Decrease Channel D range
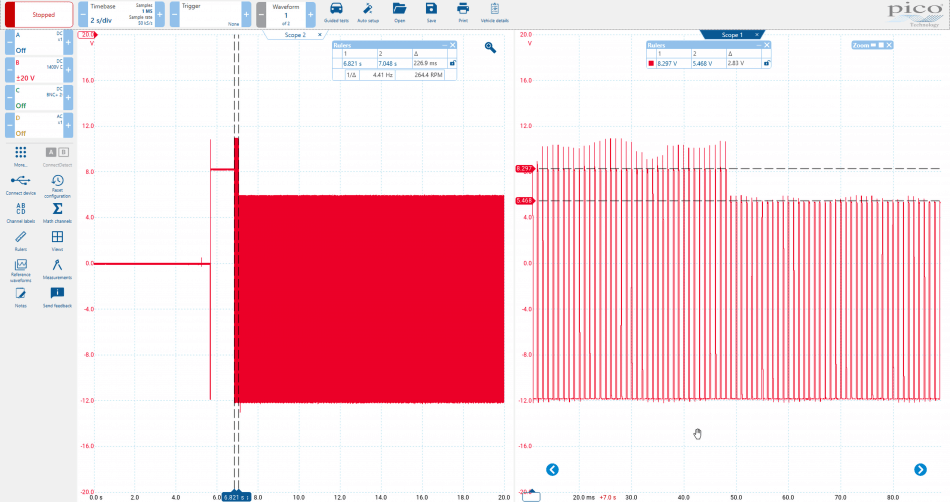Viewport: 950px width, 502px height. [10, 125]
